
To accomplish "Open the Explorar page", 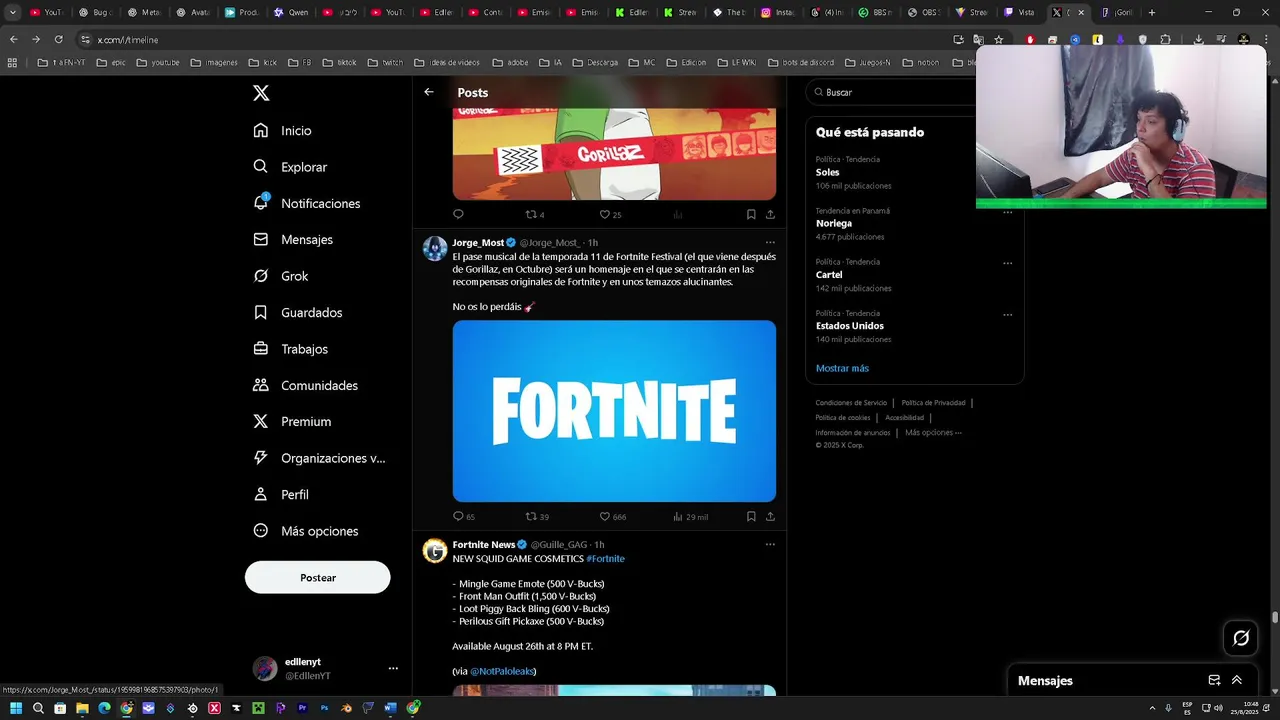I will coord(290,167).
